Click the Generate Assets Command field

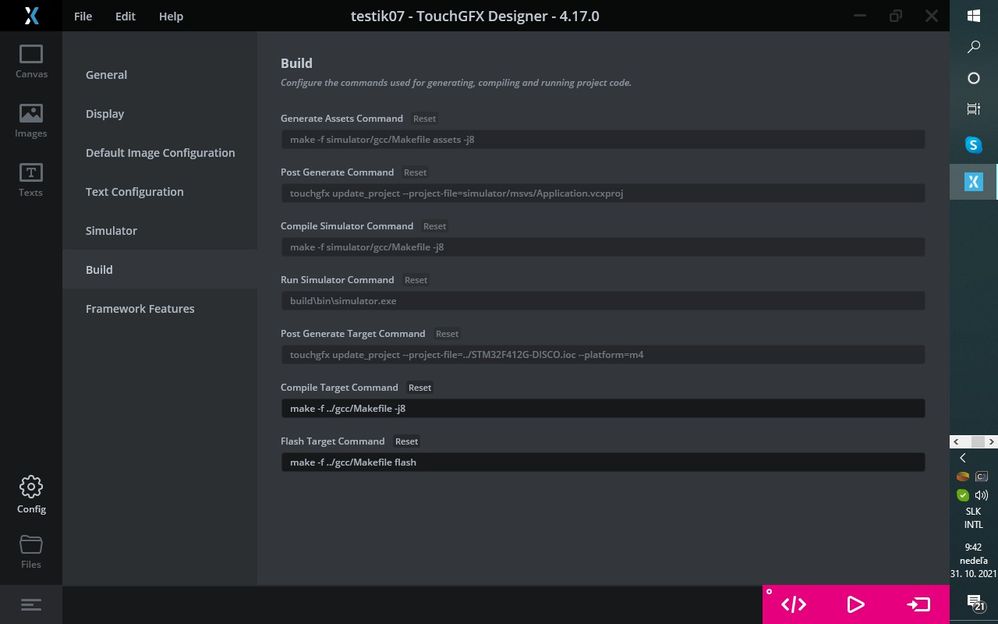pyautogui.click(x=603, y=139)
